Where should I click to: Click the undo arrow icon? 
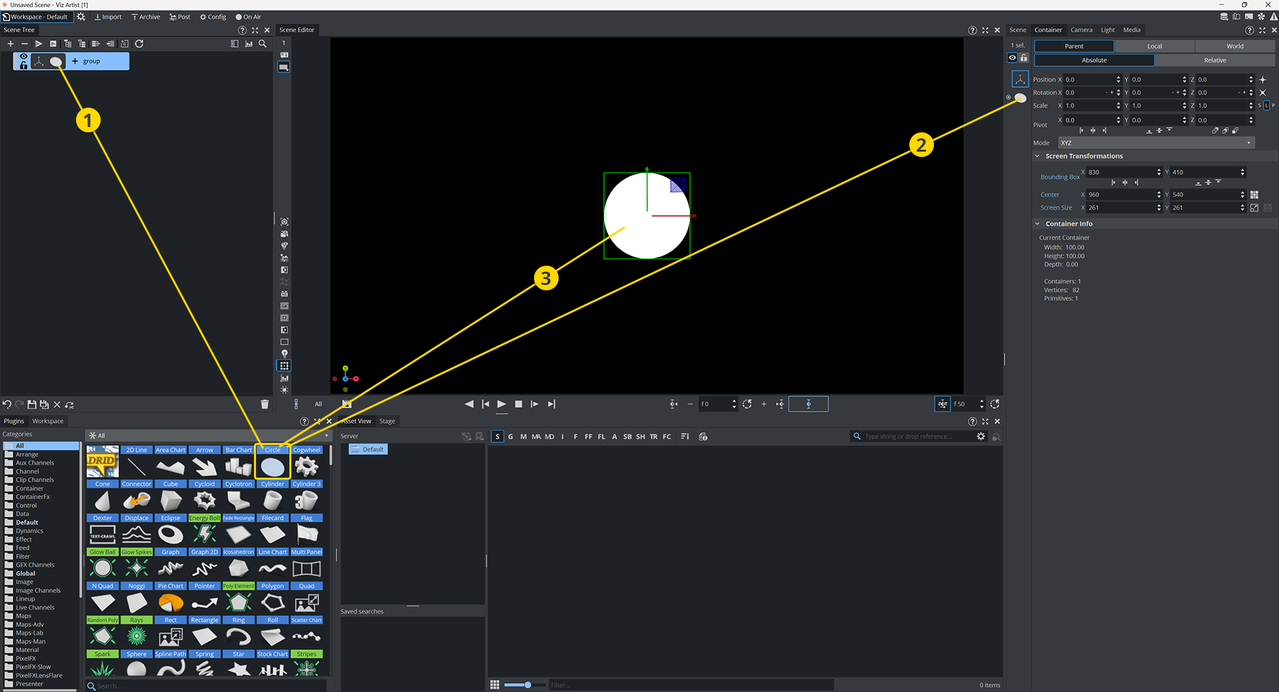click(x=7, y=404)
